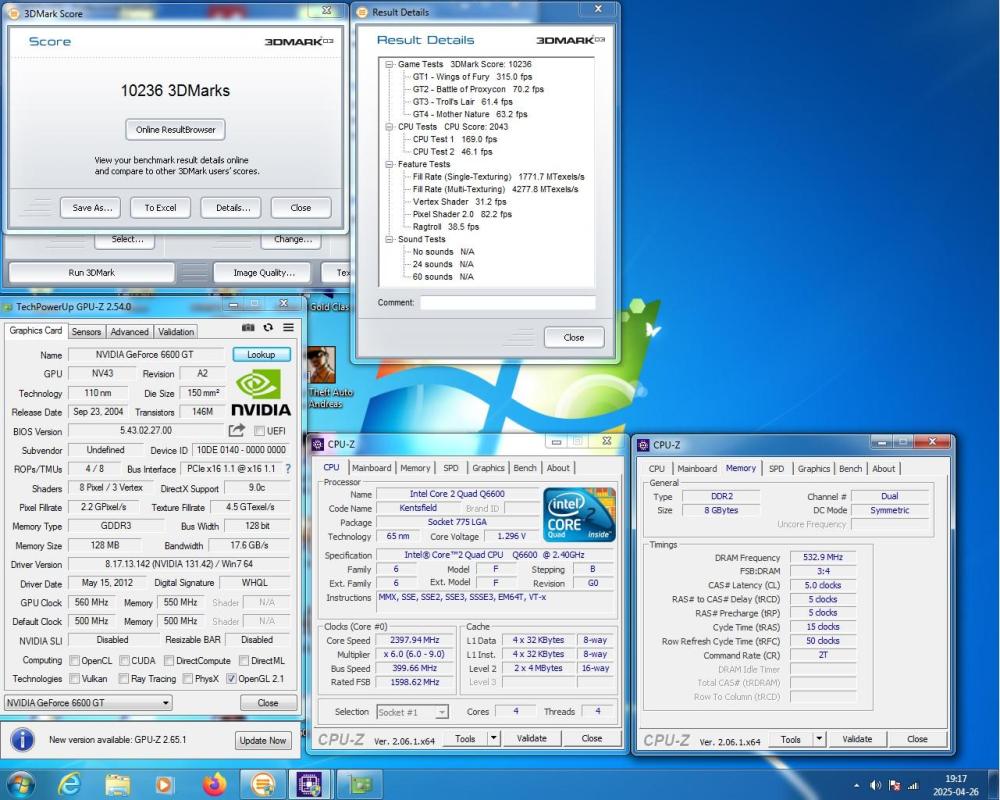Viewport: 1000px width, 800px height.
Task: Open the SPD tab in CPU-Z
Action: coord(451,467)
